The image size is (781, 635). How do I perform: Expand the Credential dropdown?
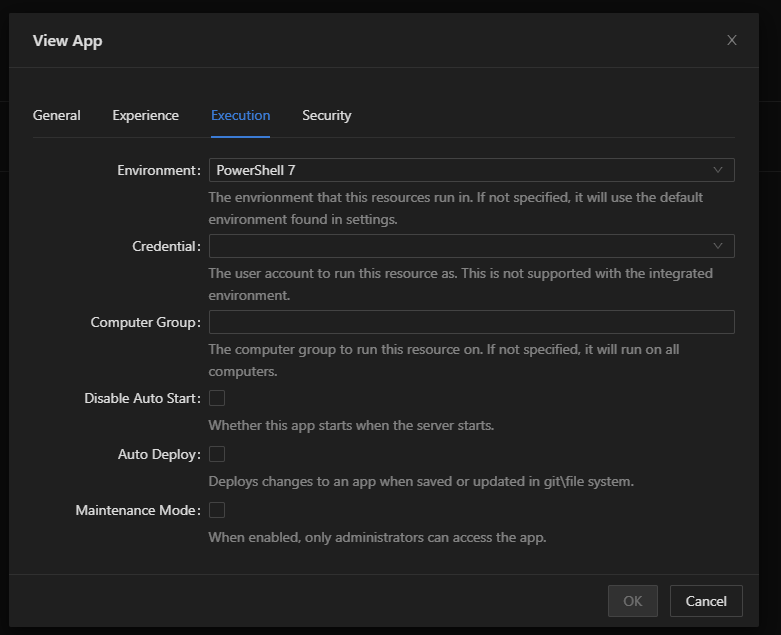pos(471,246)
